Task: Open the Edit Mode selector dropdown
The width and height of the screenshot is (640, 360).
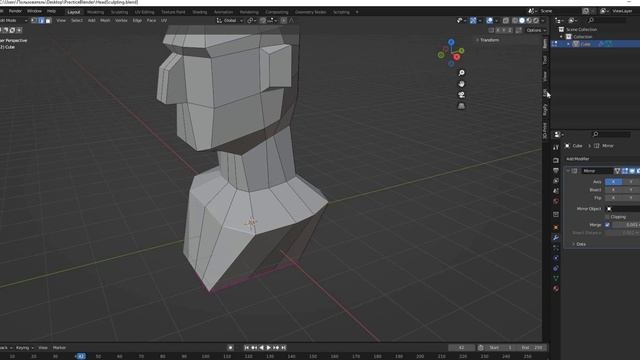Action: 13,20
